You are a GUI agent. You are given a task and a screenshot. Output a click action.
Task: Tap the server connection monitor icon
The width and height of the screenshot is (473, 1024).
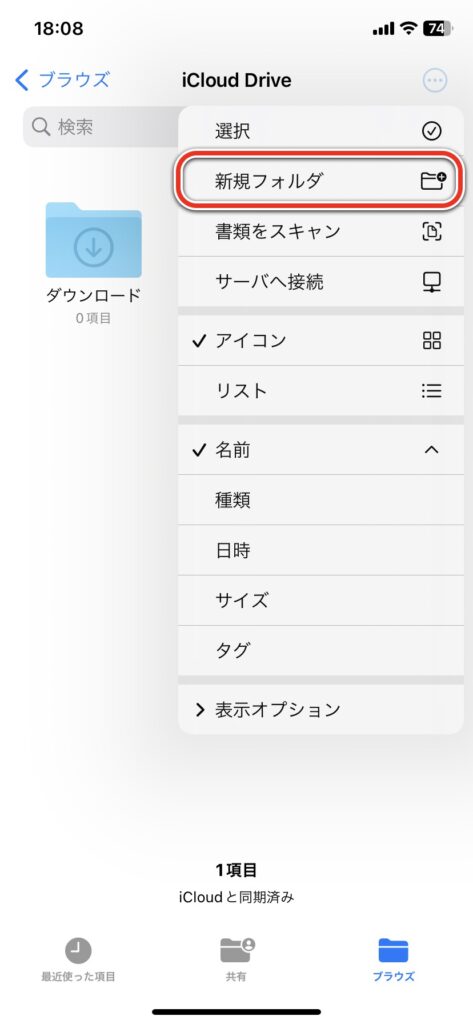coord(432,281)
